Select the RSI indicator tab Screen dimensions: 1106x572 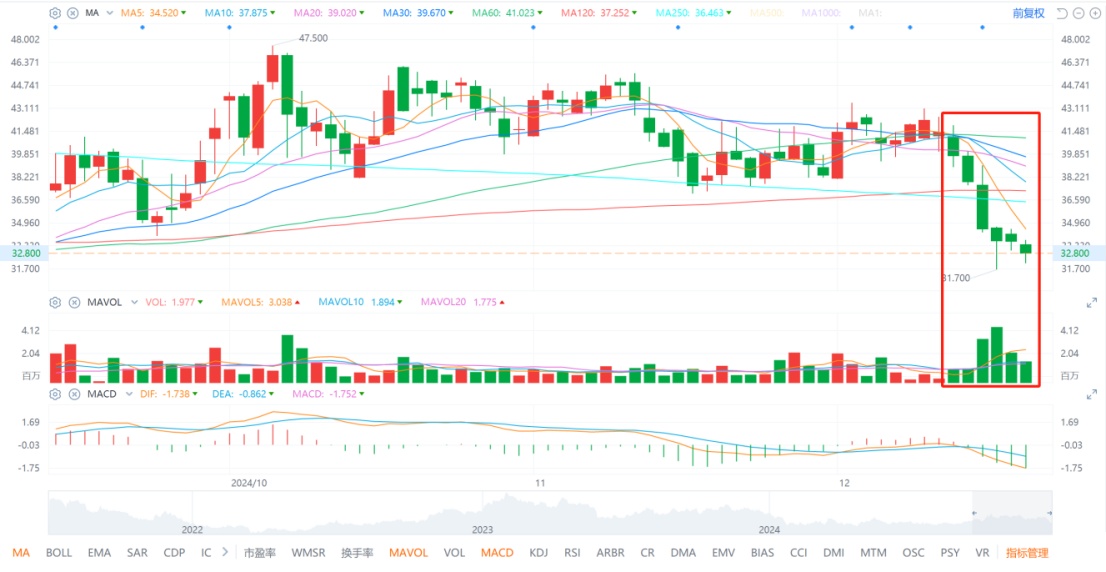pos(573,553)
